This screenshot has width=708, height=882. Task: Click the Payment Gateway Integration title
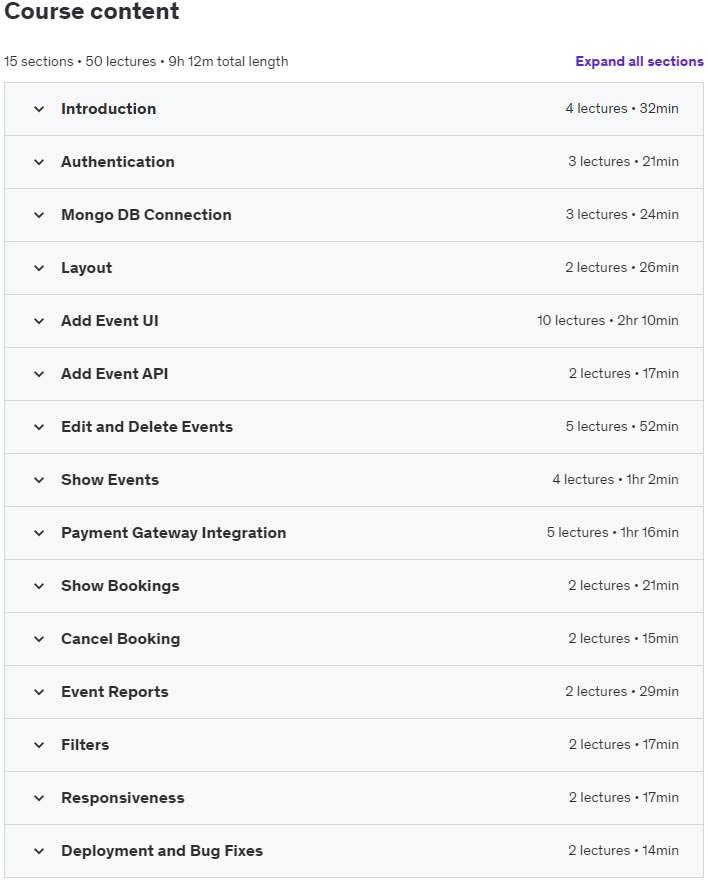(174, 533)
